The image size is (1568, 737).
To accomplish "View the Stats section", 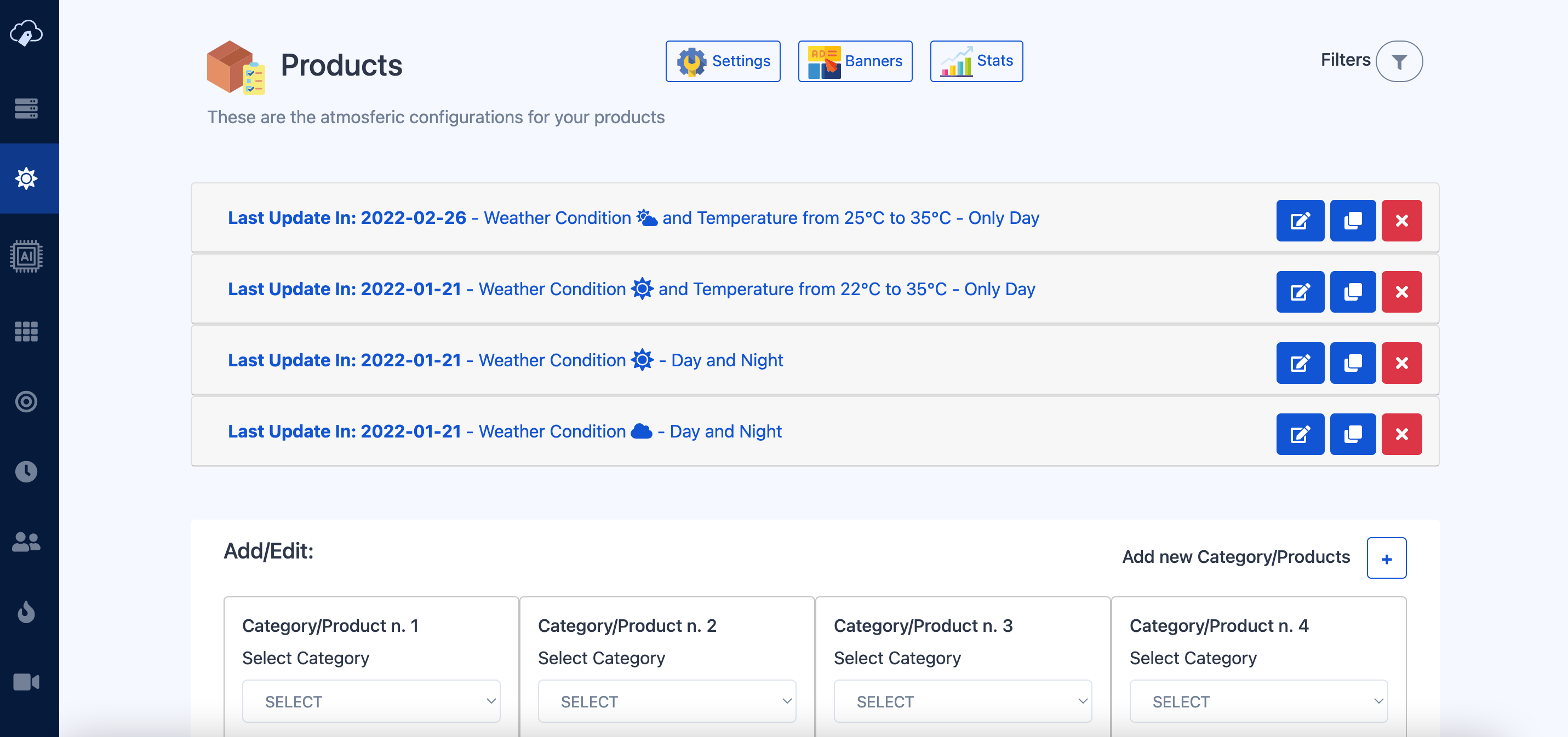I will click(x=976, y=61).
